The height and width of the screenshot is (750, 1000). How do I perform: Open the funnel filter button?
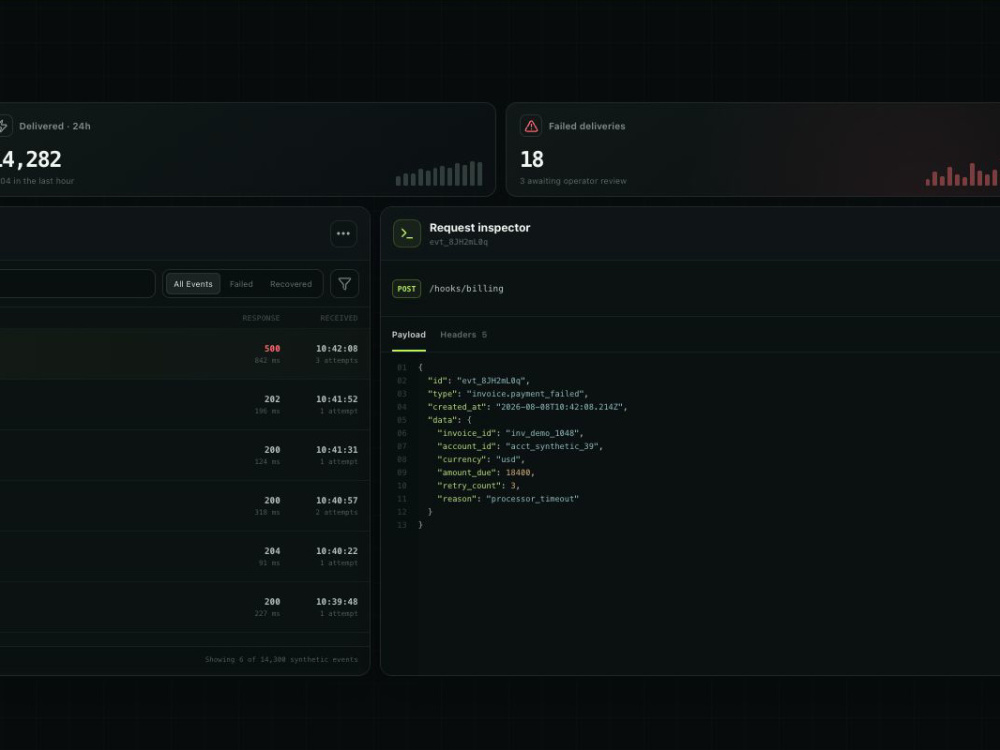coord(344,284)
